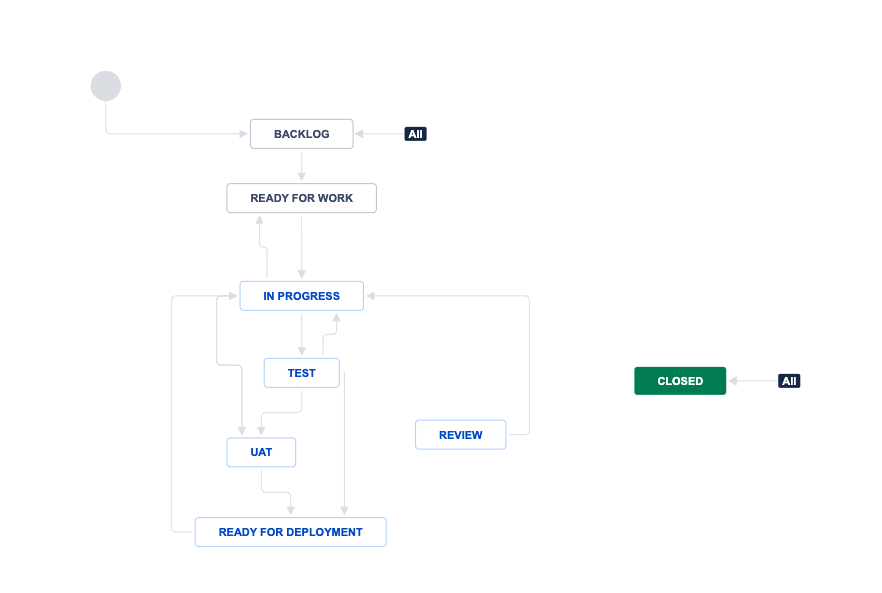Select the READY FOR DEPLOYMENT status node

point(290,532)
